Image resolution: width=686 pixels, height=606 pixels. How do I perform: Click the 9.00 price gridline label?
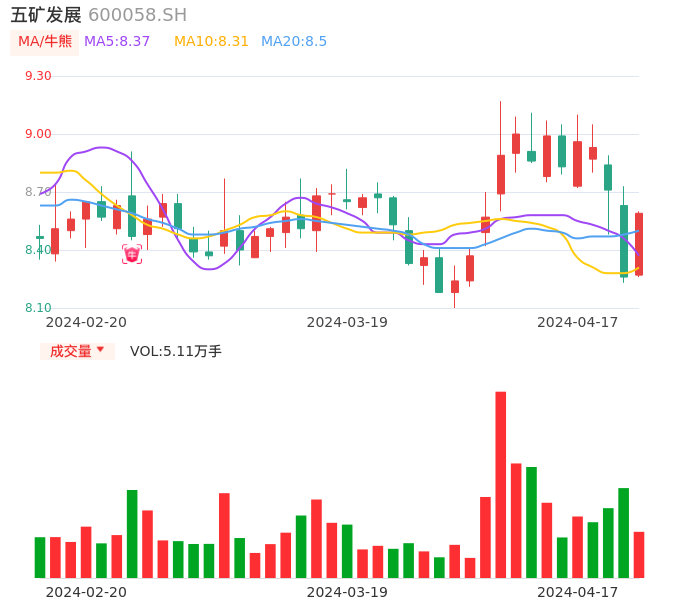click(38, 134)
